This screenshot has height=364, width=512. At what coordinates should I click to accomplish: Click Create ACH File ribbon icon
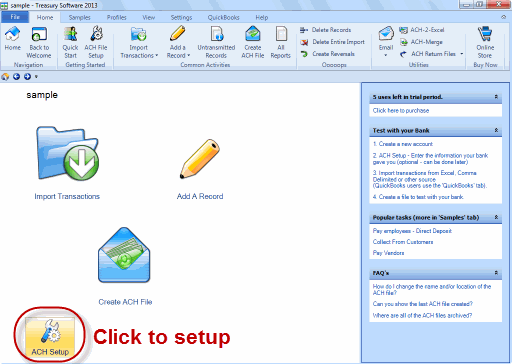pos(253,43)
